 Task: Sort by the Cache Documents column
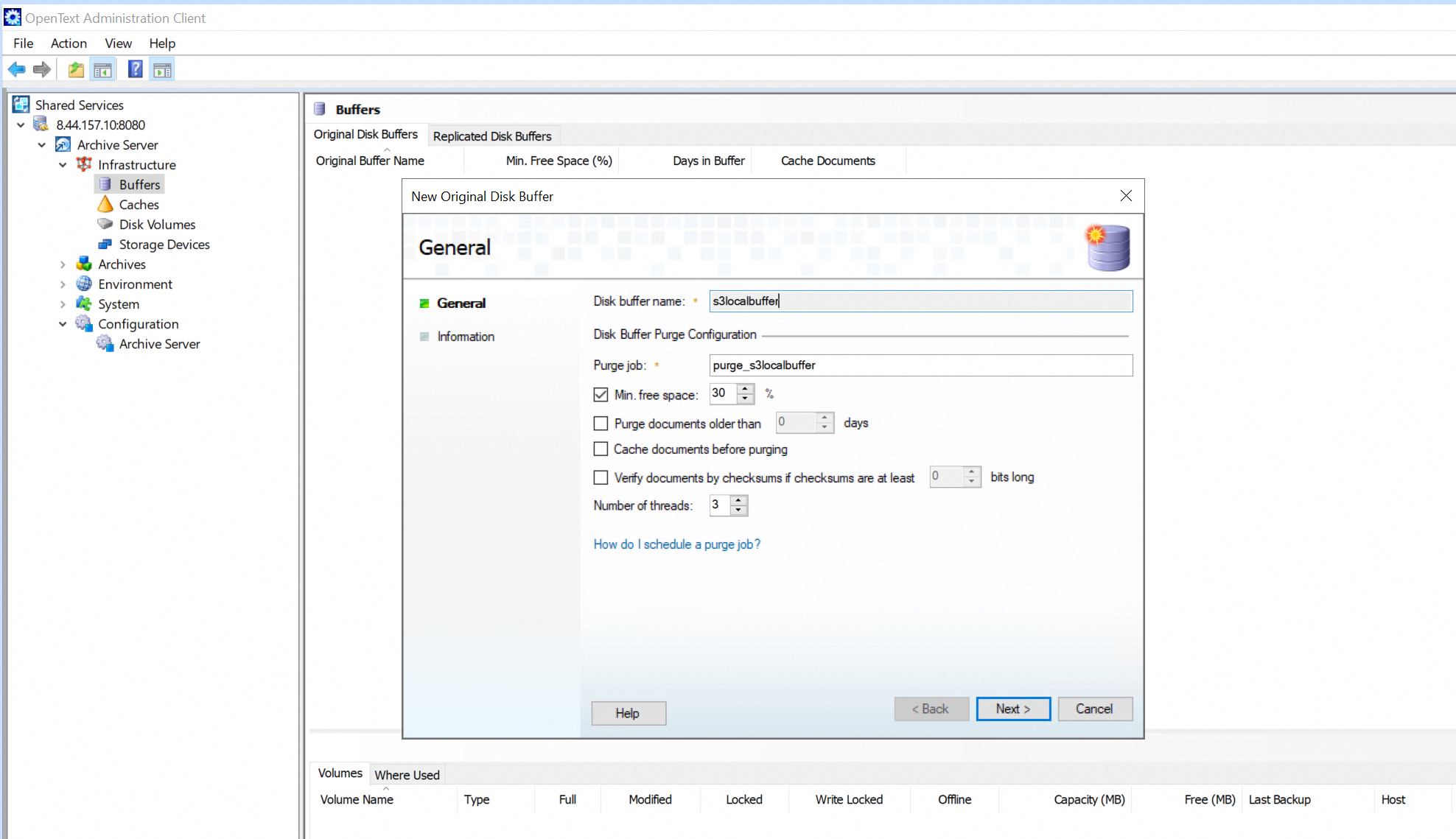(x=828, y=161)
